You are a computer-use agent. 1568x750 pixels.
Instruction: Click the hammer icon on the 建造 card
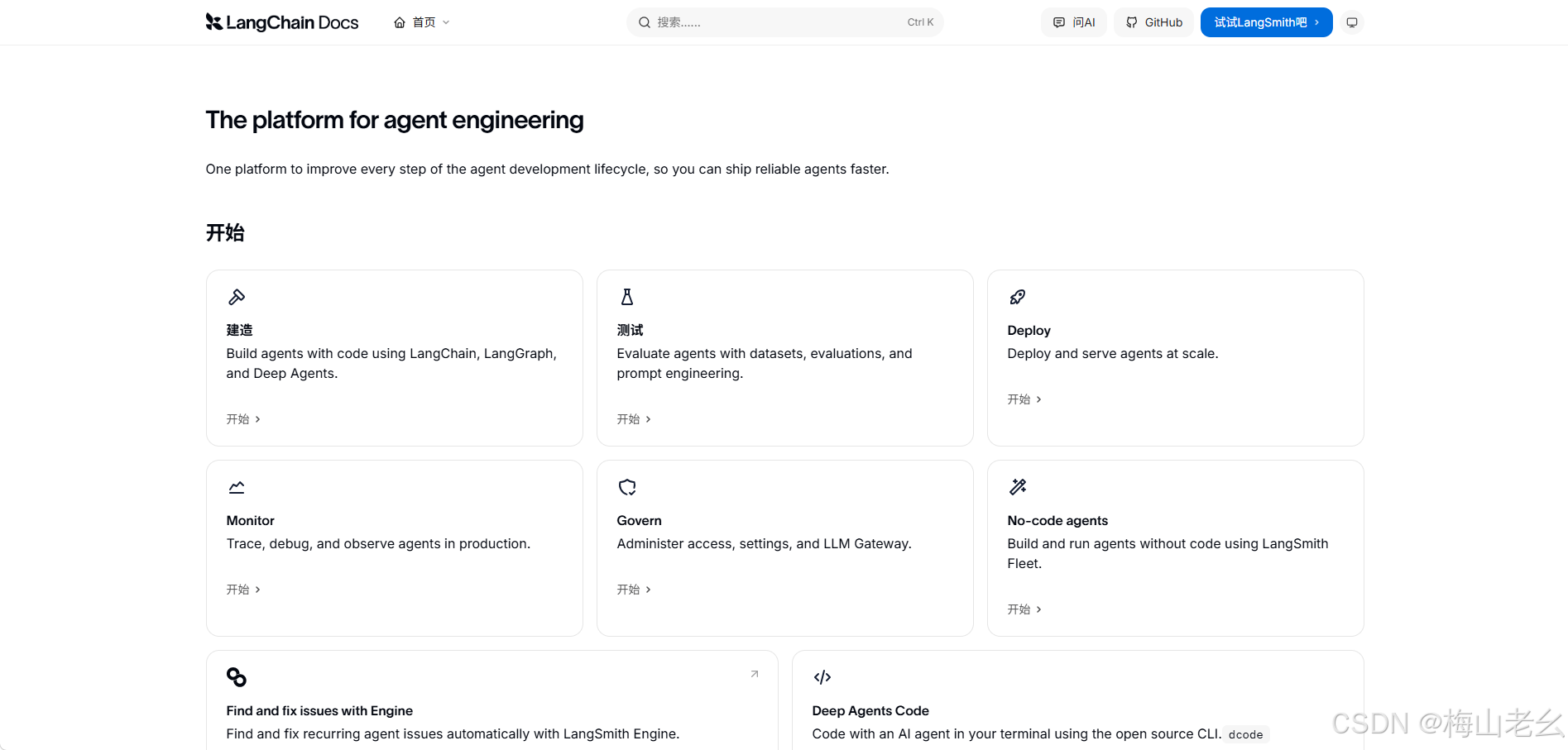pos(237,297)
